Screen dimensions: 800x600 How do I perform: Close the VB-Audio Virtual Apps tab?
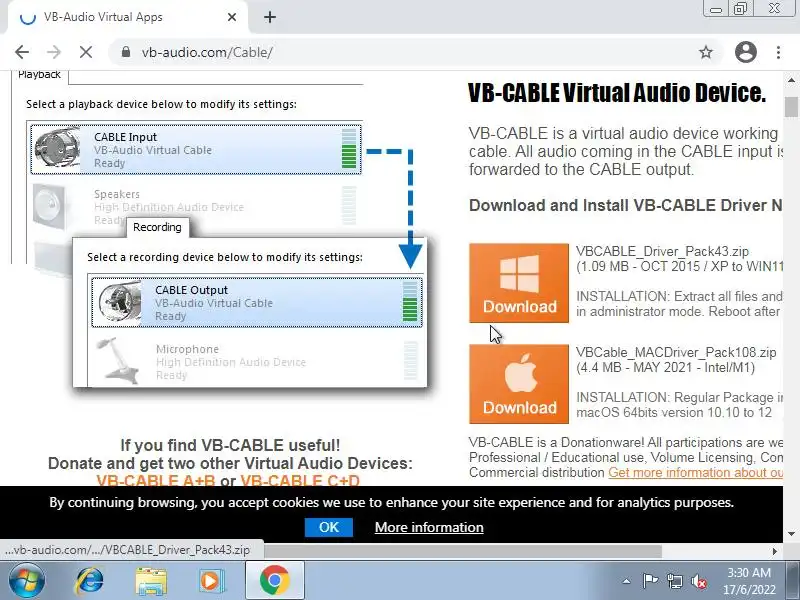(232, 17)
